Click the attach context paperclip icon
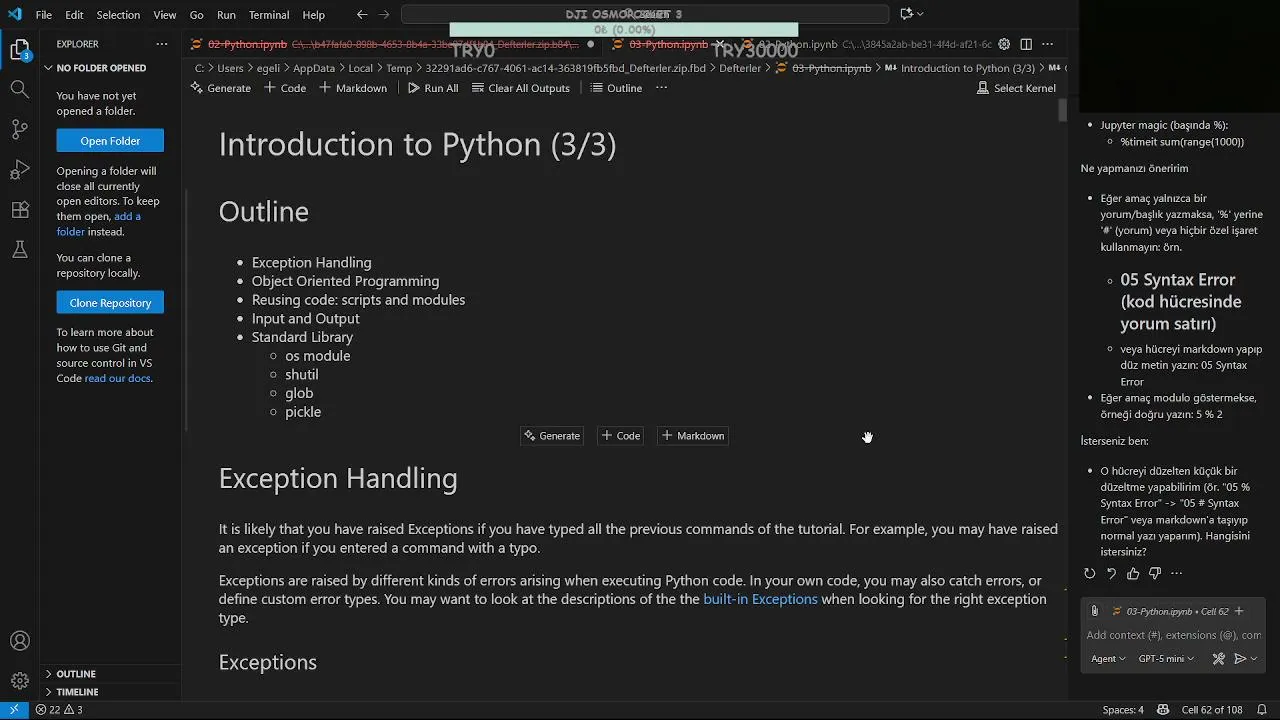Screen dimensions: 1280x720 tap(1094, 611)
